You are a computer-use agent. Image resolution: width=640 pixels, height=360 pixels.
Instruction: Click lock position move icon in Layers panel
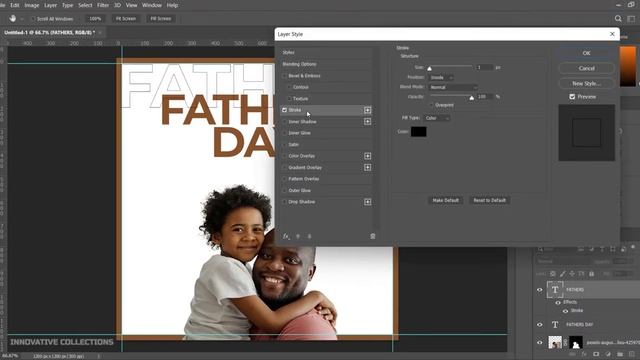click(x=572, y=274)
